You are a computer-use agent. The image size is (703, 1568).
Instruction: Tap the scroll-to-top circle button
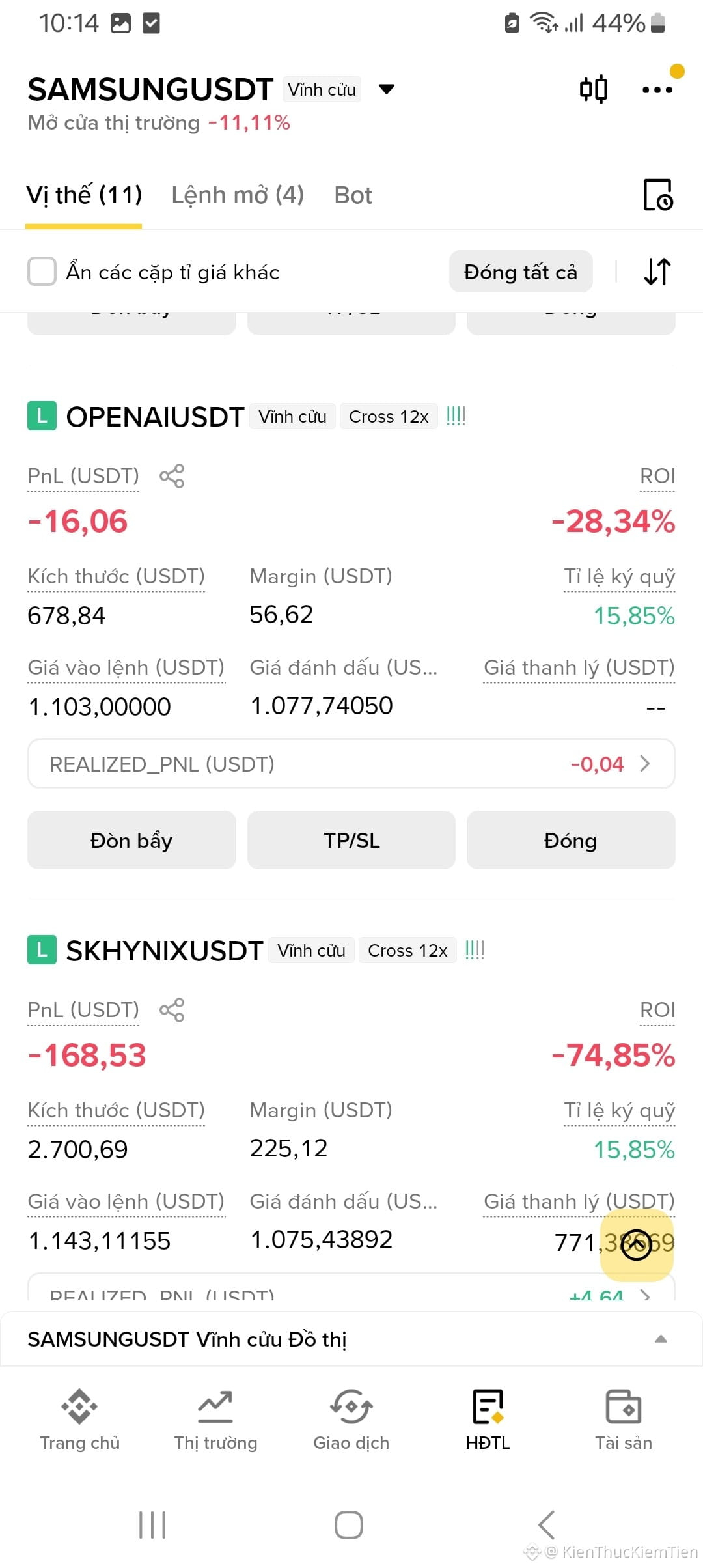click(637, 1245)
